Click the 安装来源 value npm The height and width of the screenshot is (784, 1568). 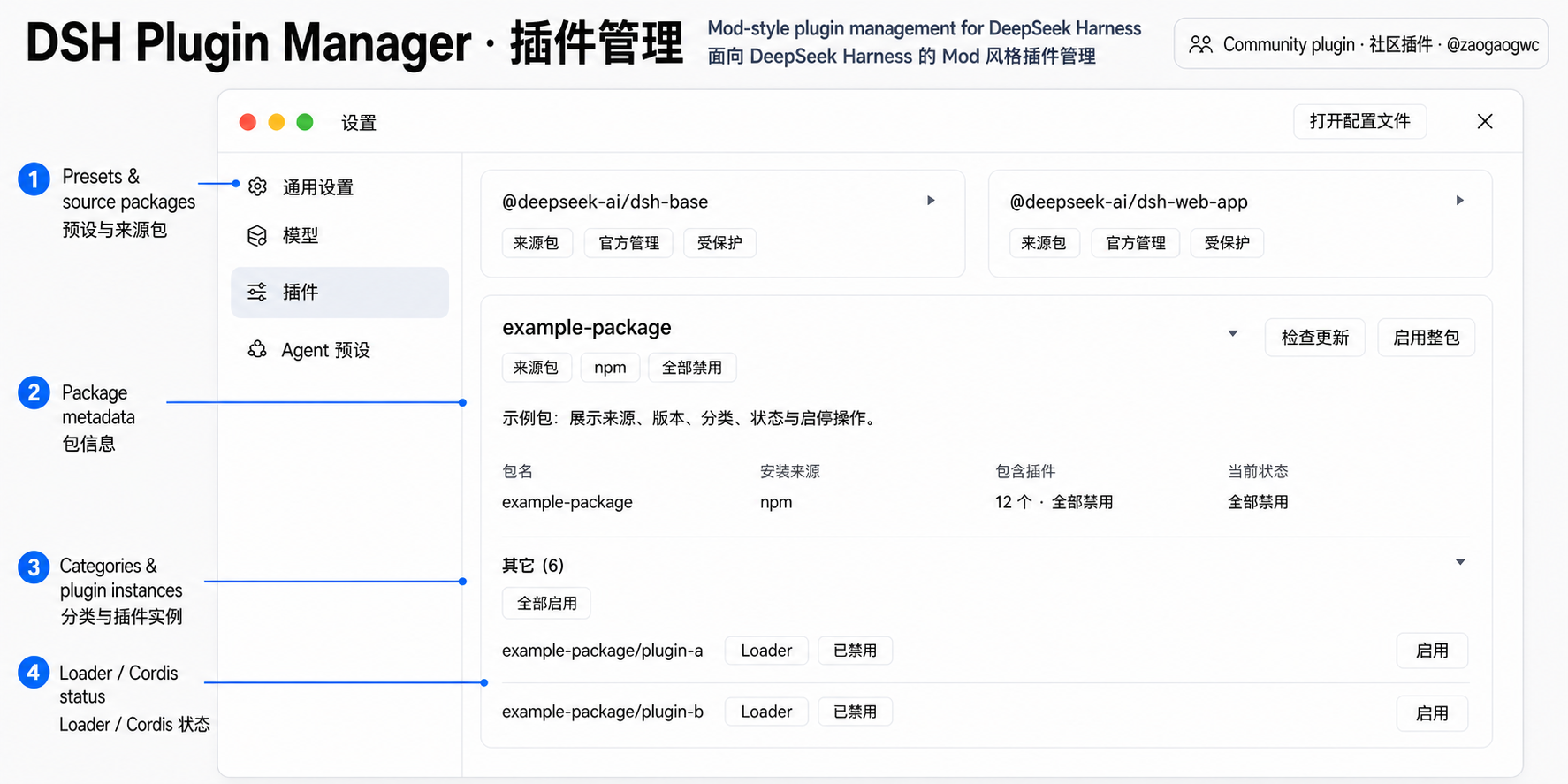(776, 503)
